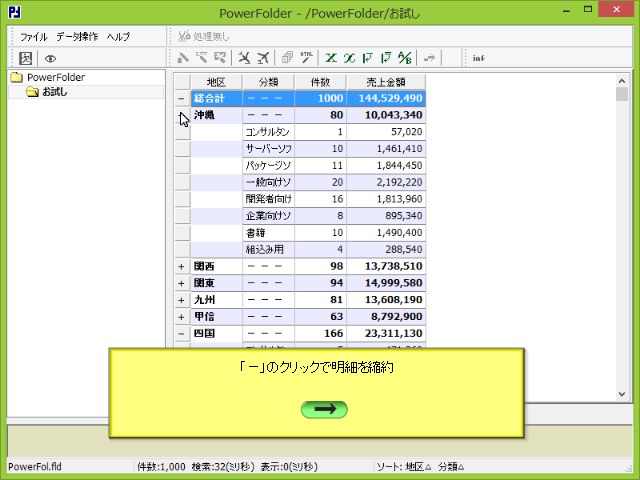Click the chart icon in left toolbar
The width and height of the screenshot is (640, 480).
26,58
